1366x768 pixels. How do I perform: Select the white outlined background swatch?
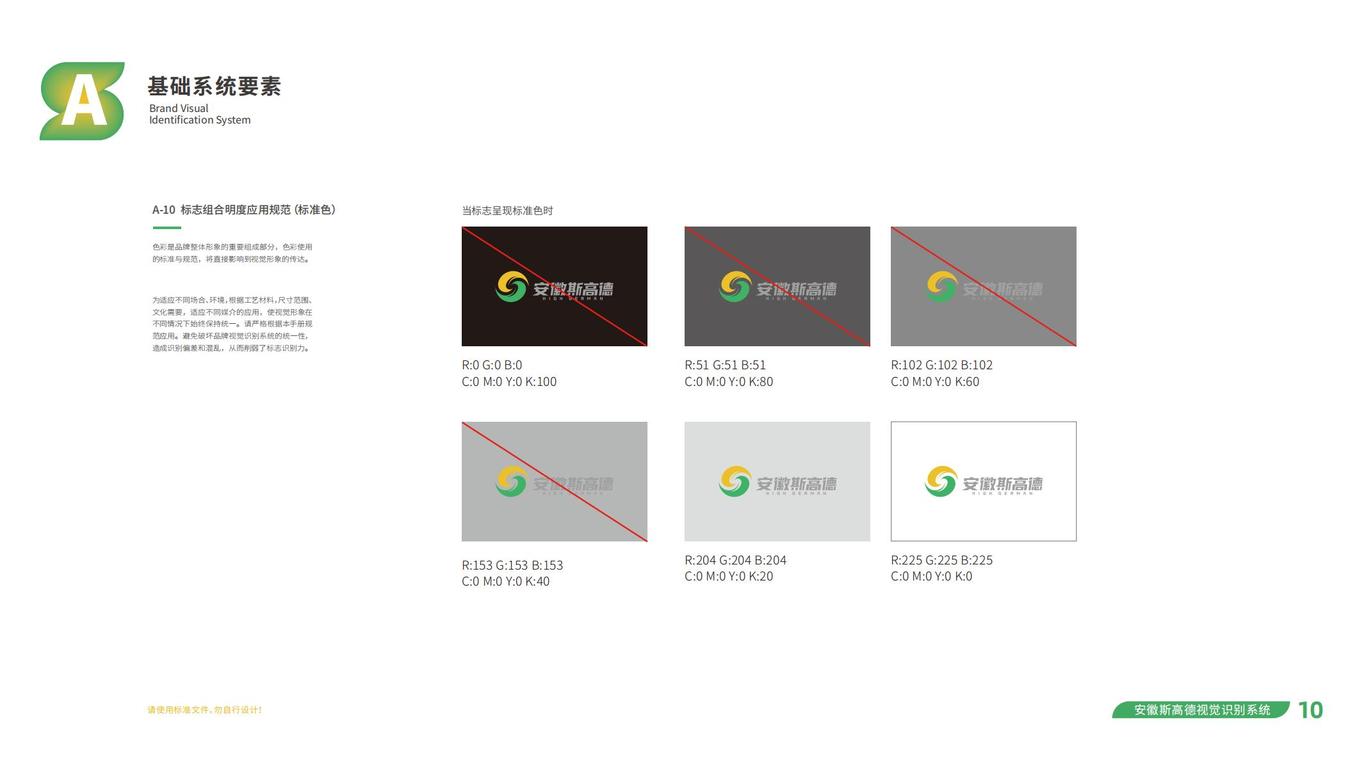(x=984, y=482)
